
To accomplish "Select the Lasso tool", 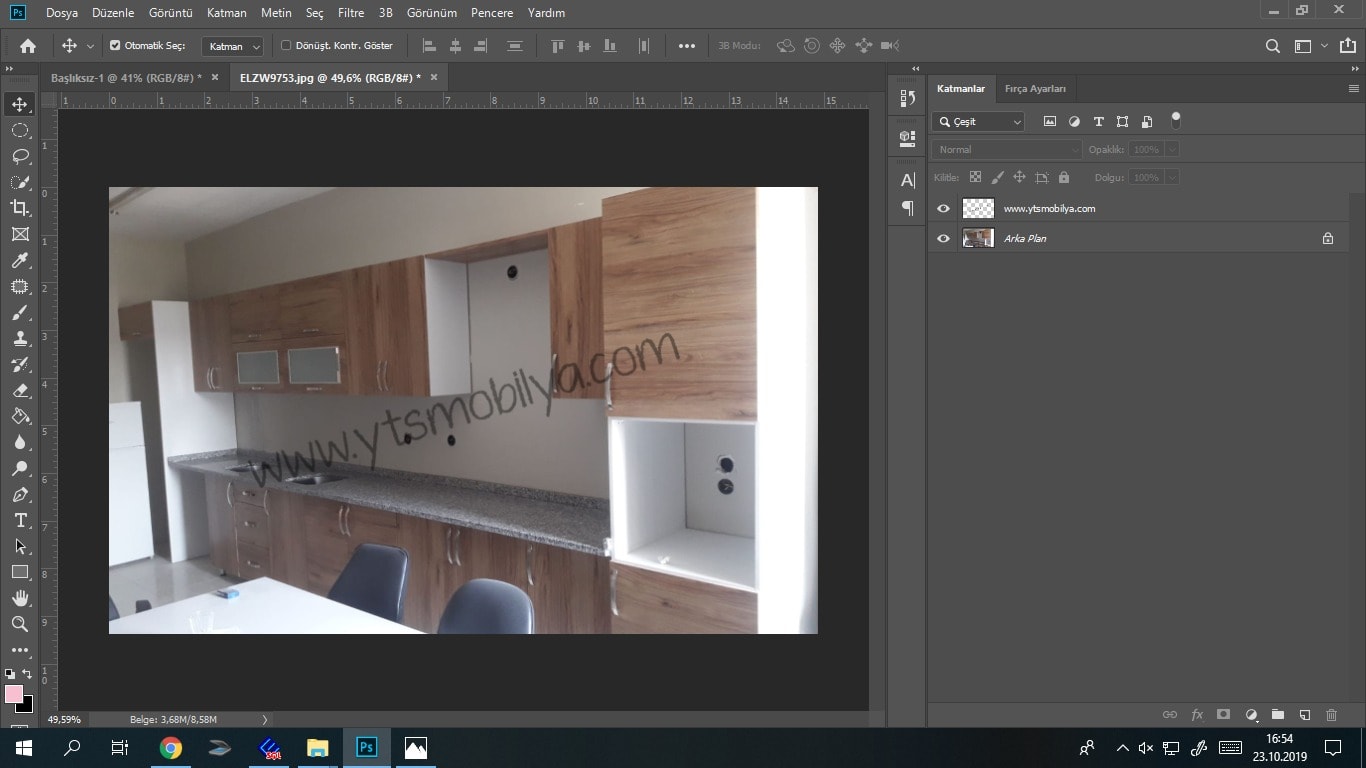I will 20,157.
